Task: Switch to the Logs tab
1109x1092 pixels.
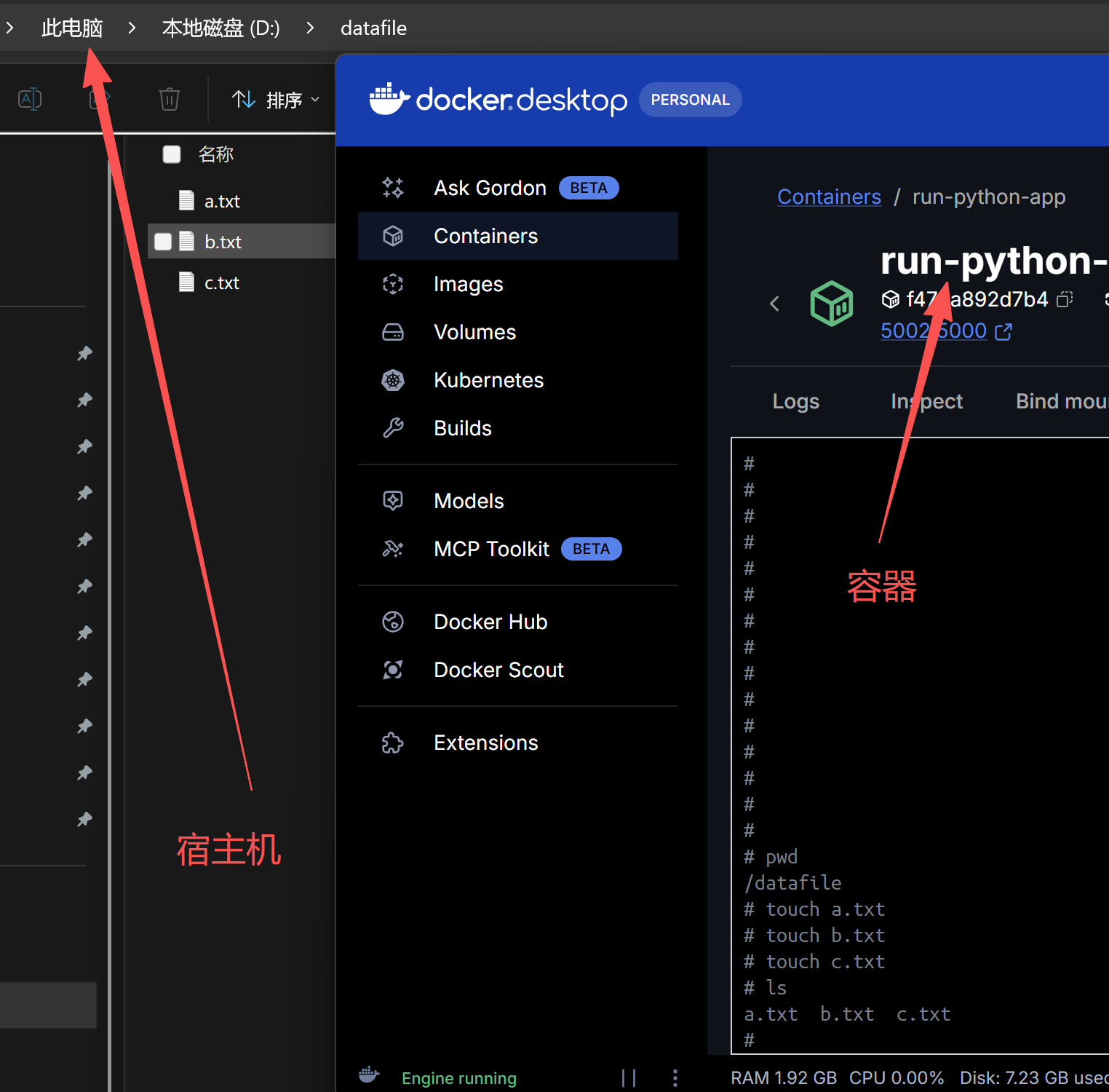Action: coord(795,401)
